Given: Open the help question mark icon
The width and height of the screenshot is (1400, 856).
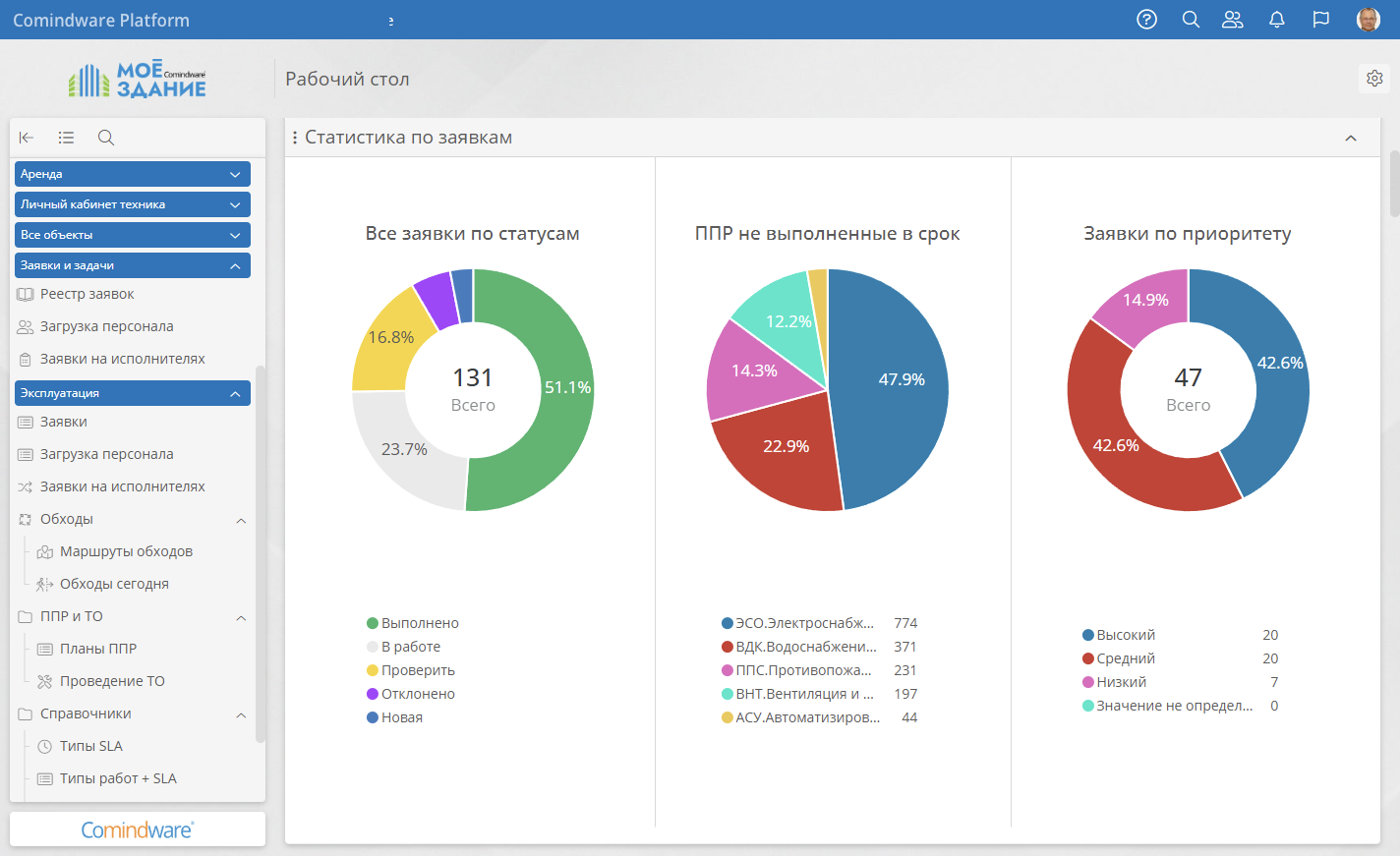Looking at the screenshot, I should coord(1146,20).
